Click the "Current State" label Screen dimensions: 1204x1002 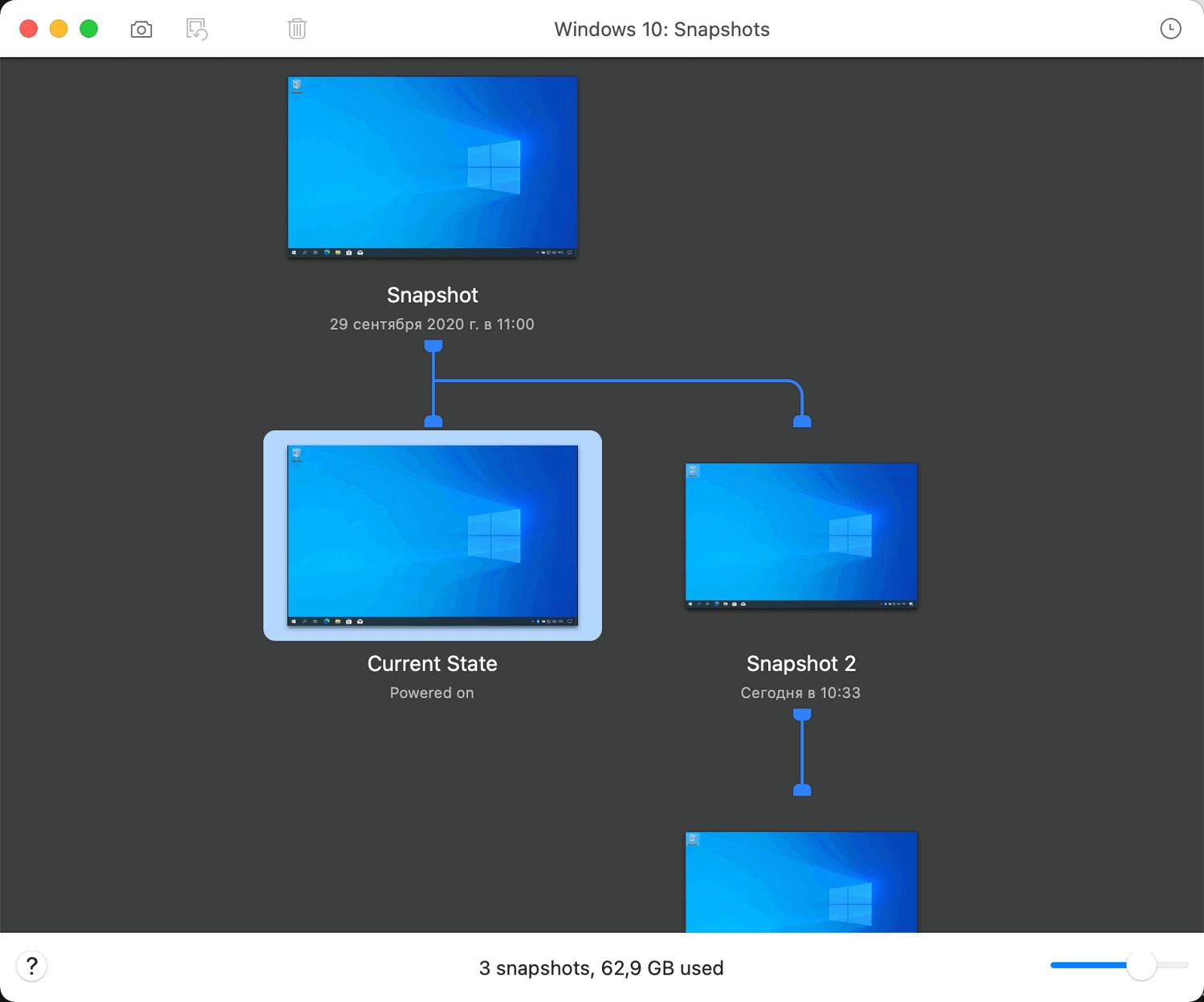coord(433,664)
